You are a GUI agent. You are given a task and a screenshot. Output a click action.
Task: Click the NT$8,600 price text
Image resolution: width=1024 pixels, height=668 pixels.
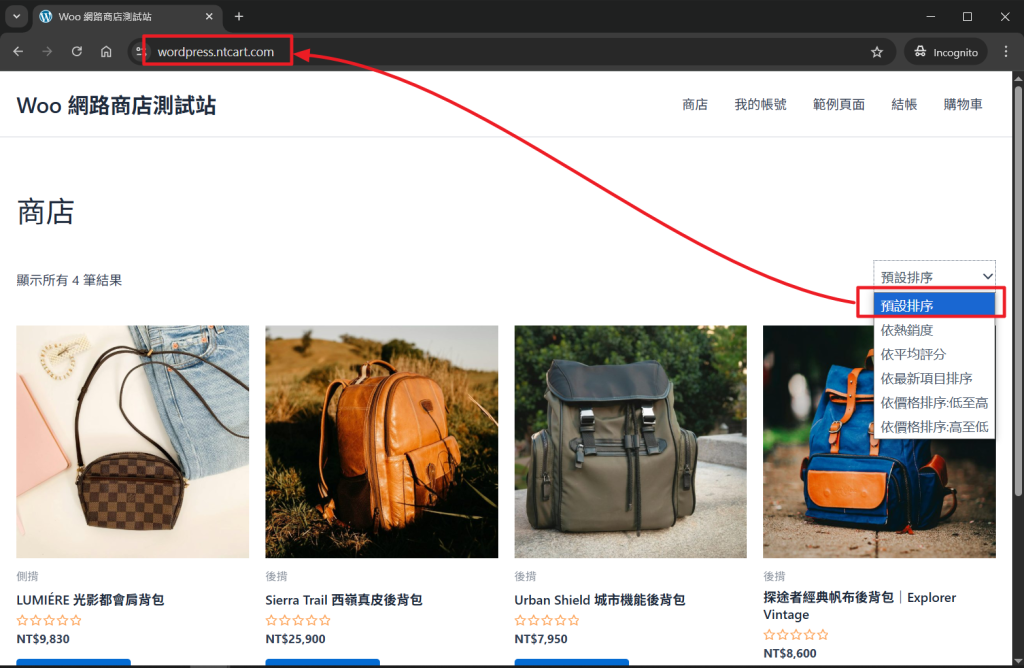(x=790, y=653)
